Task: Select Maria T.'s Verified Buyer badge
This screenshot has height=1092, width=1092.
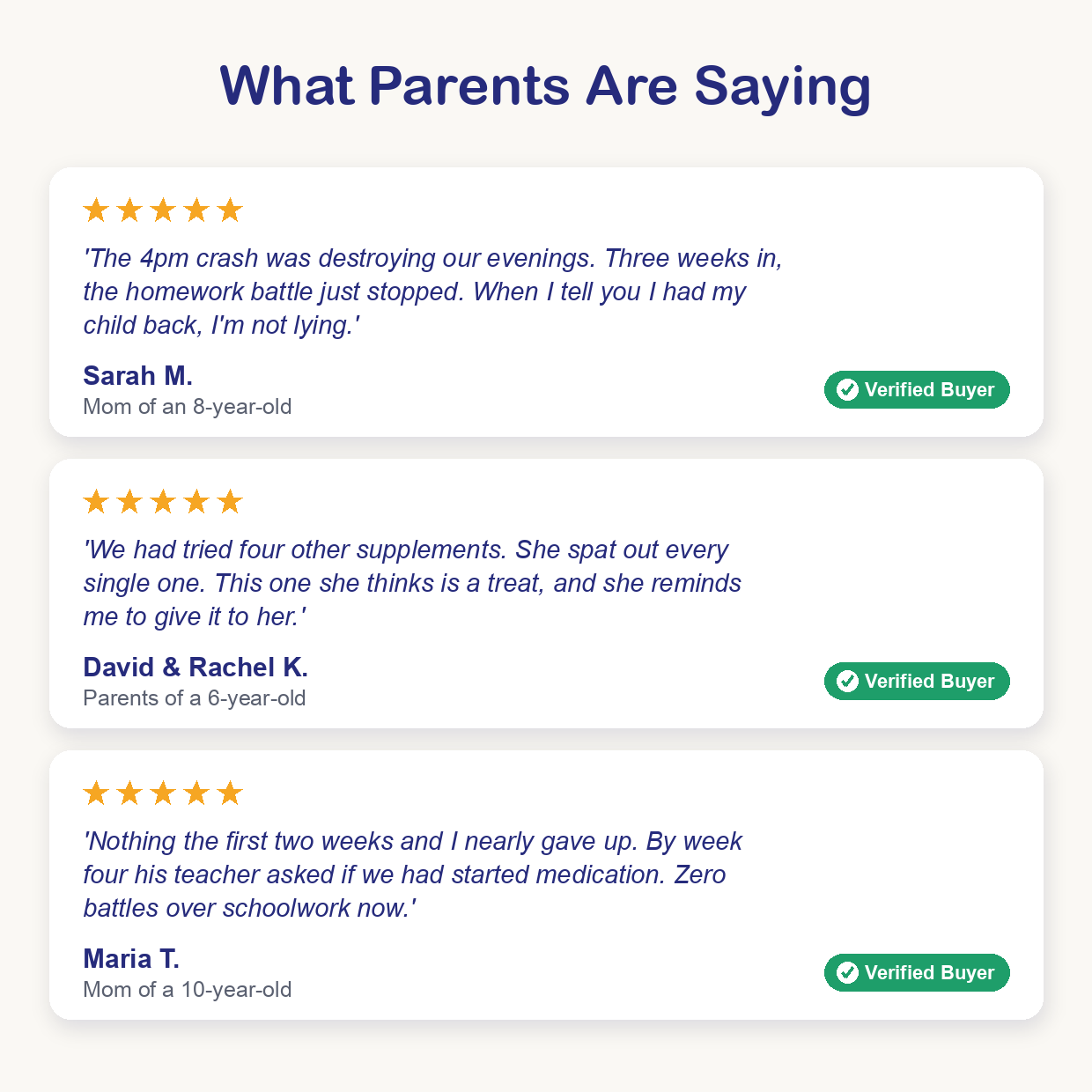Action: 917,972
